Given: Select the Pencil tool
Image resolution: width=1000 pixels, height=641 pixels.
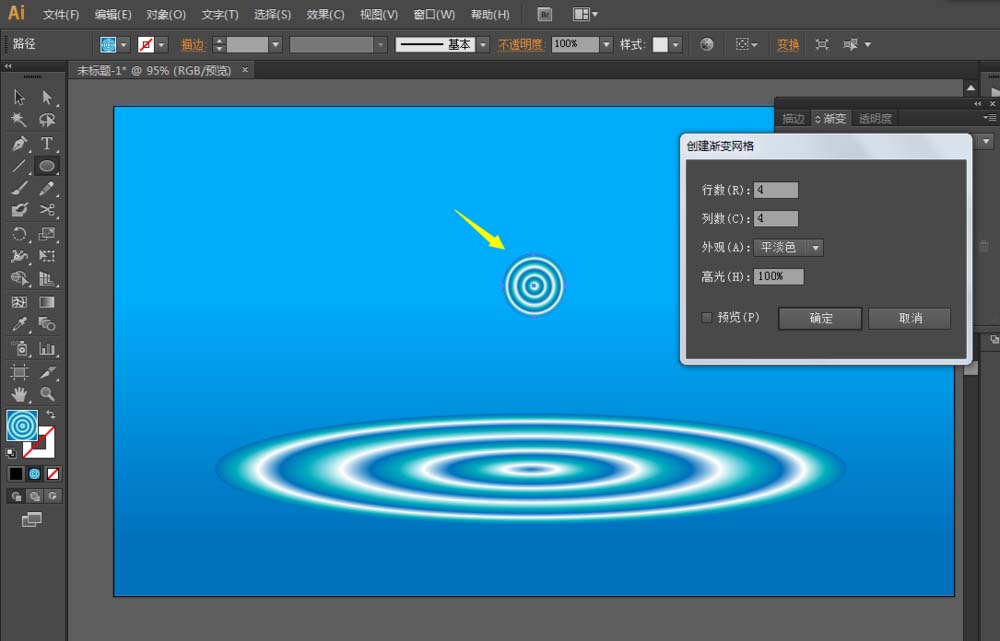Looking at the screenshot, I should click(x=47, y=188).
